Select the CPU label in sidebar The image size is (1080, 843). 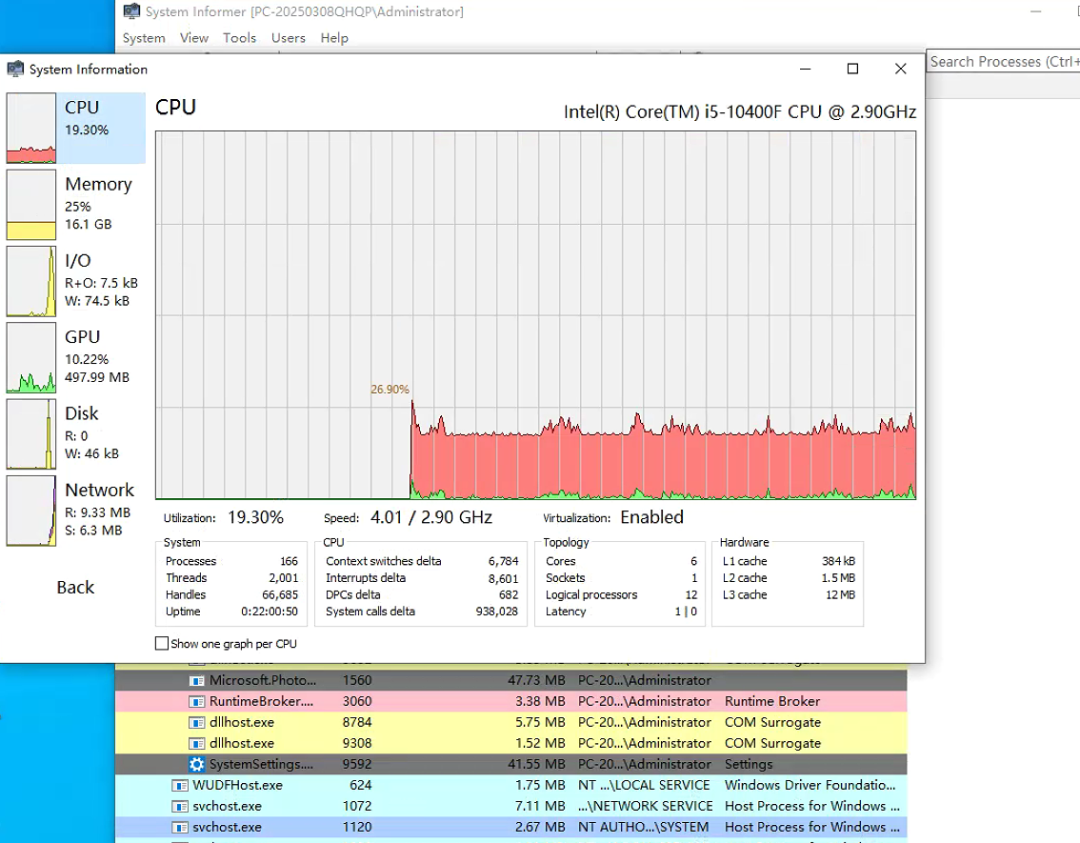[x=82, y=107]
